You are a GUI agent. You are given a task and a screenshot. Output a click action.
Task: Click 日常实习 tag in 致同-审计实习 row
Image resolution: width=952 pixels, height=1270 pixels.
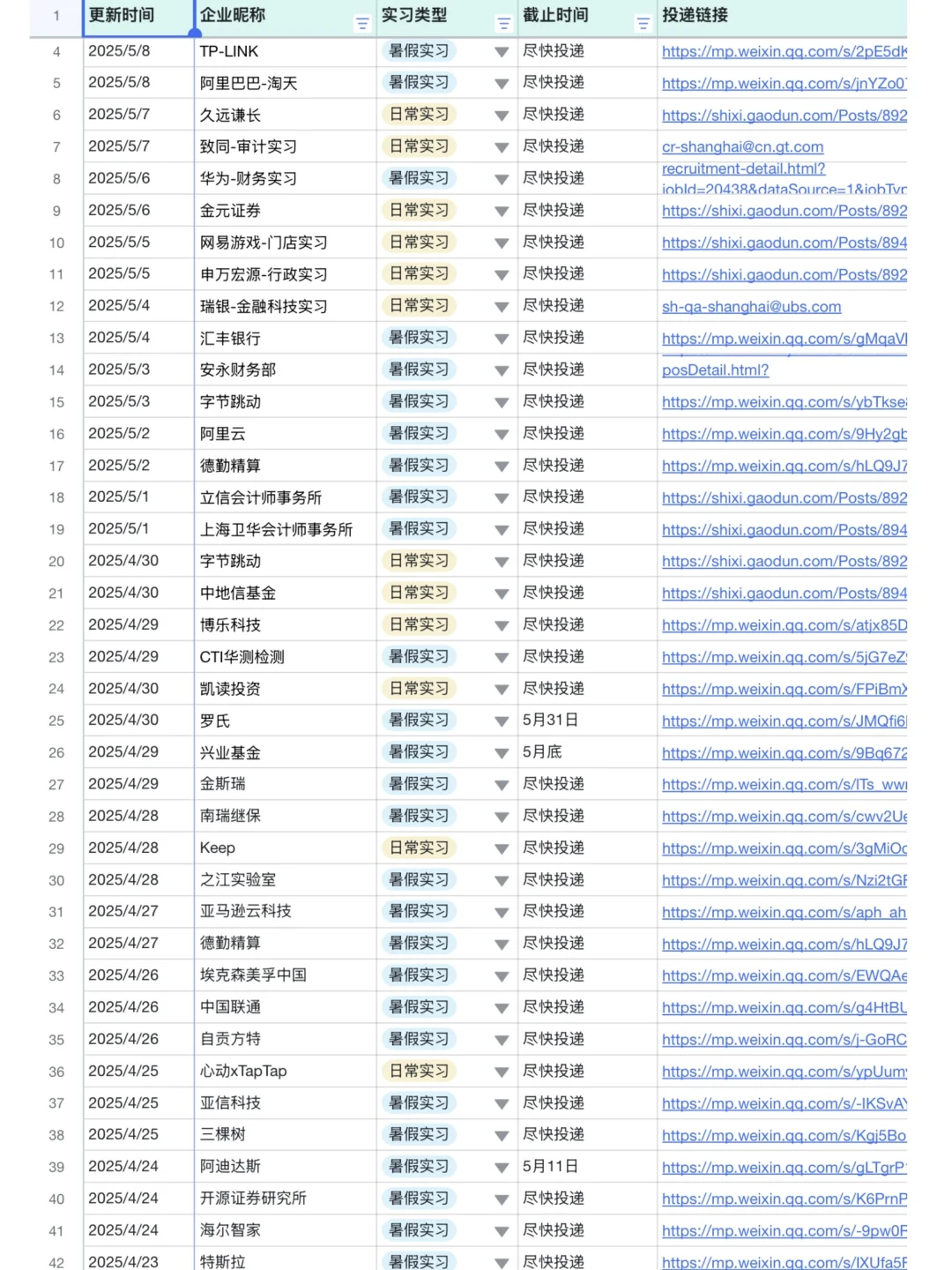[420, 146]
